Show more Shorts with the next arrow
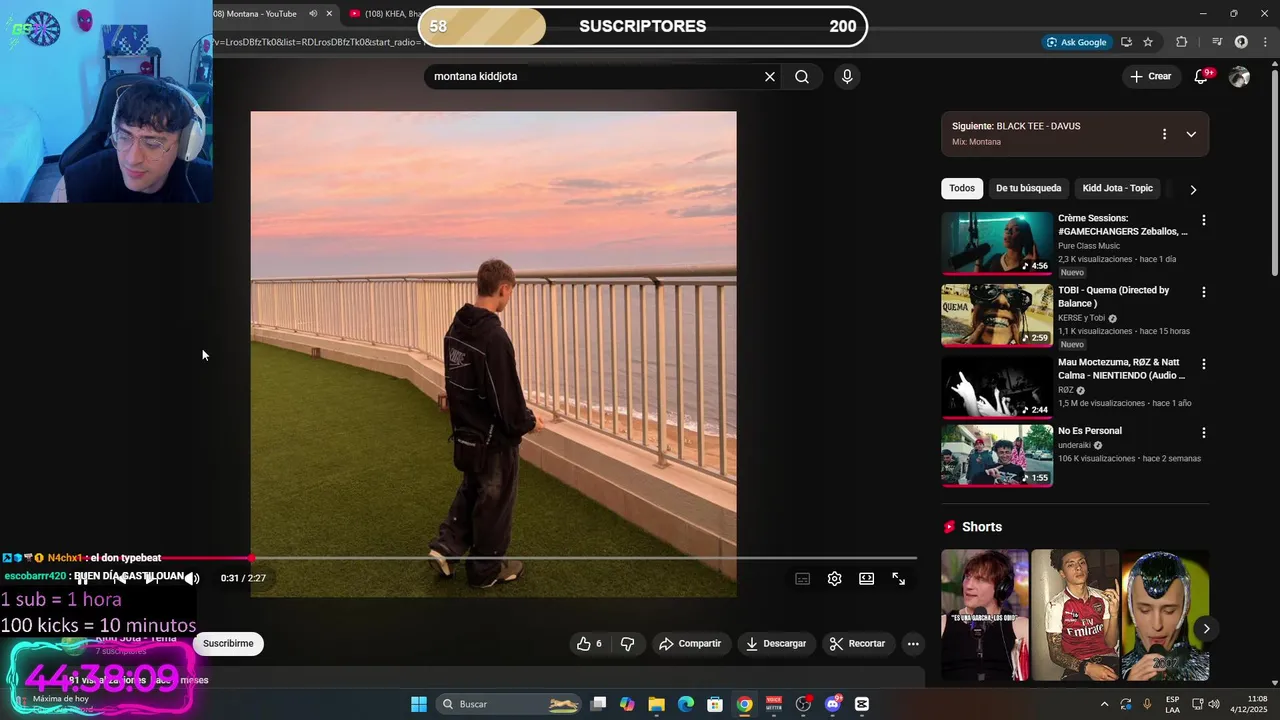The image size is (1280, 720). click(x=1206, y=629)
